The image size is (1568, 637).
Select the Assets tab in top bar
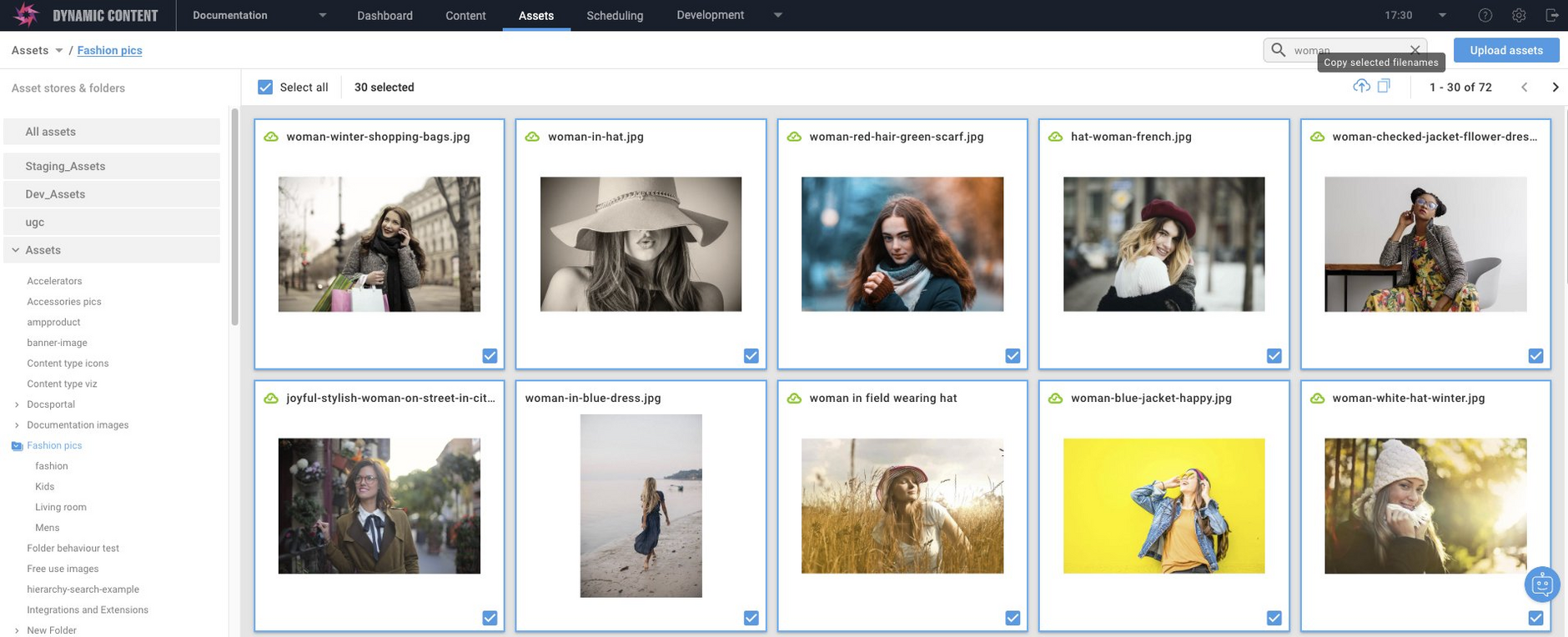(x=536, y=16)
